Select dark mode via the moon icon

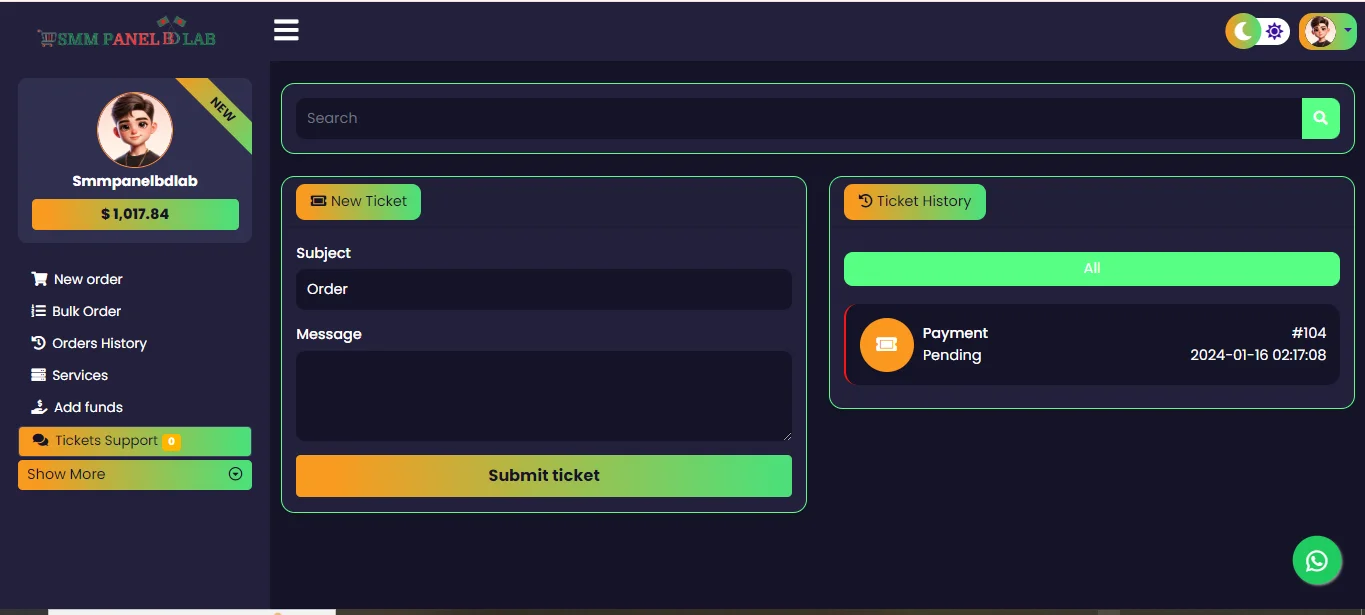[x=1243, y=31]
